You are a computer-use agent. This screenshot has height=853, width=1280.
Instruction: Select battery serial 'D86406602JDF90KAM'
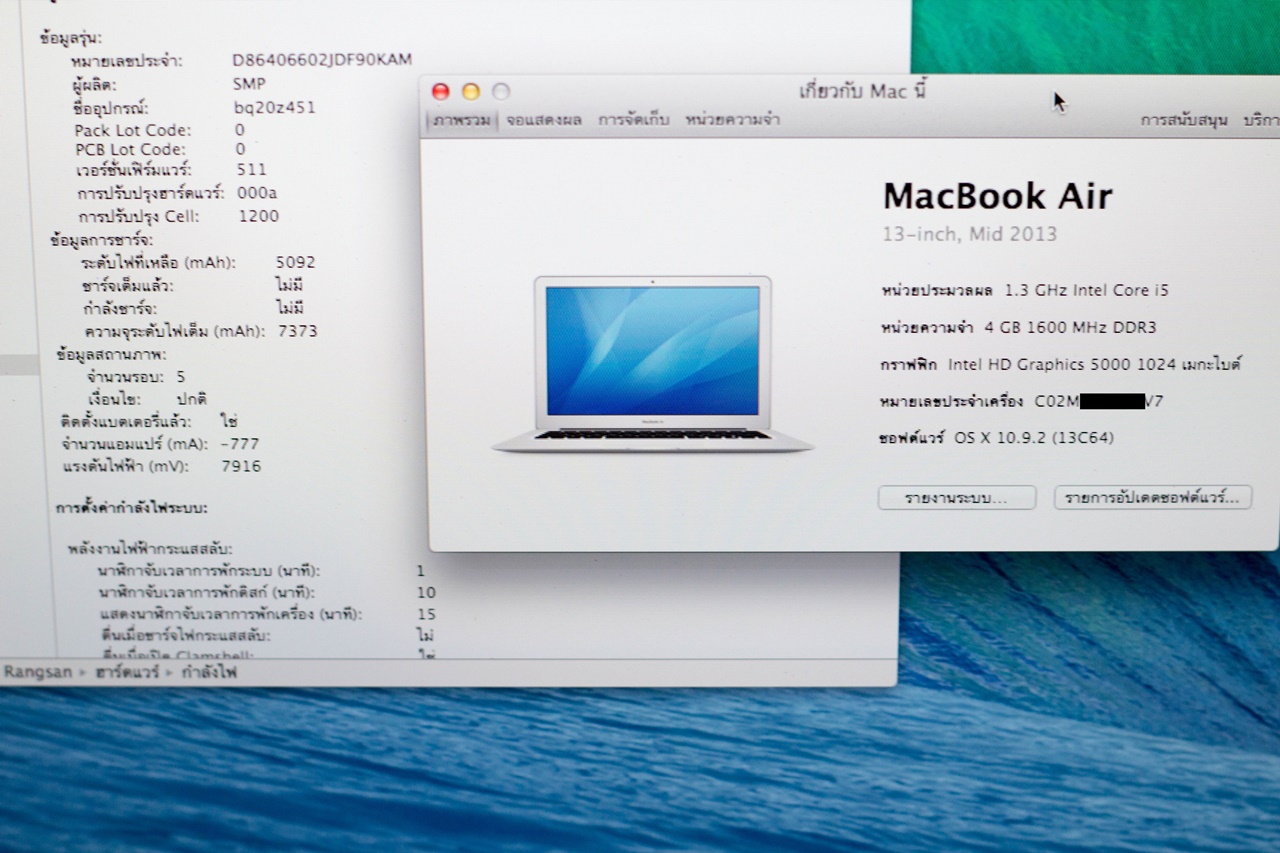[322, 60]
